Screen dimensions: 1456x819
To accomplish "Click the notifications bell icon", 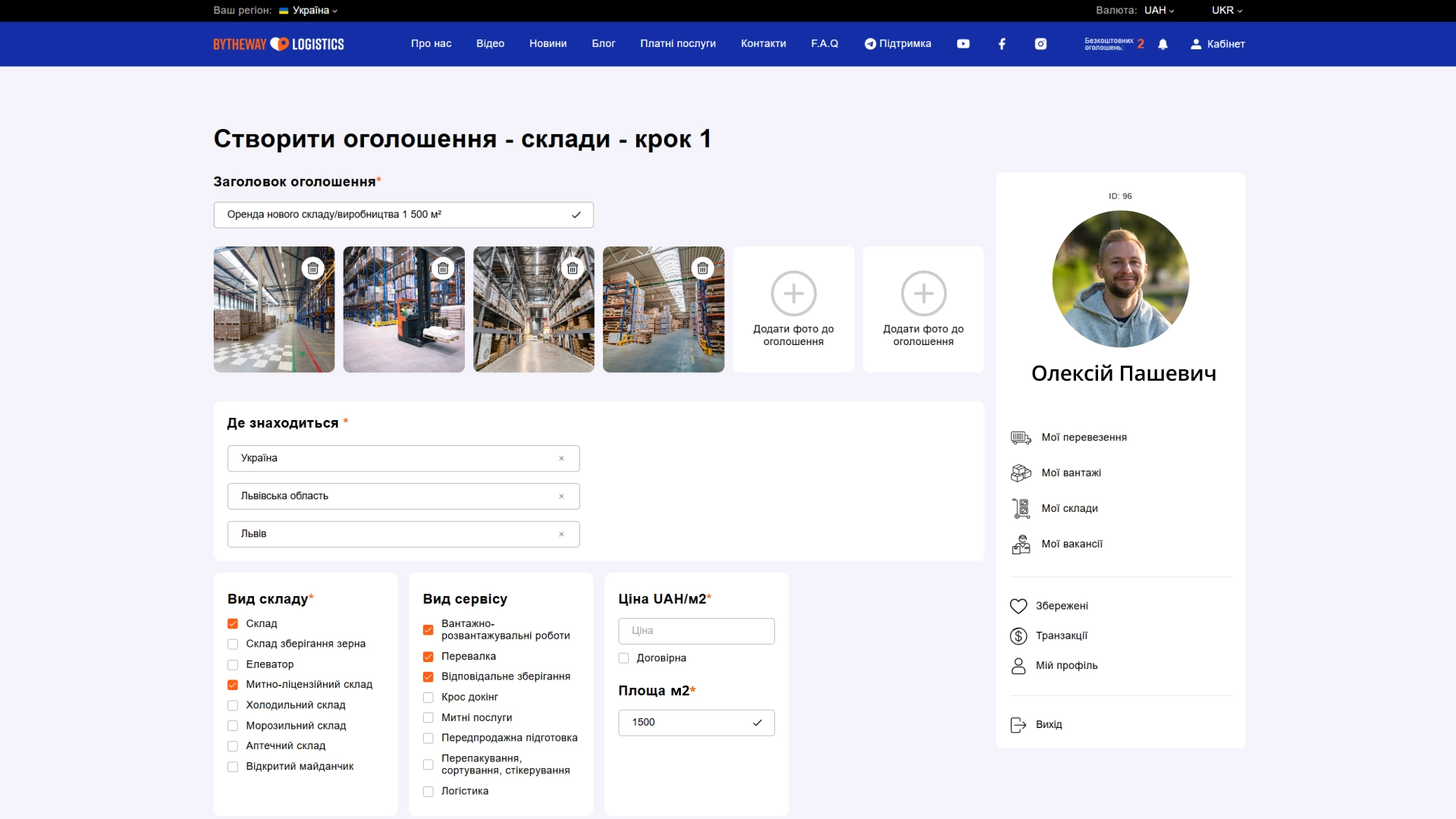I will click(1163, 44).
